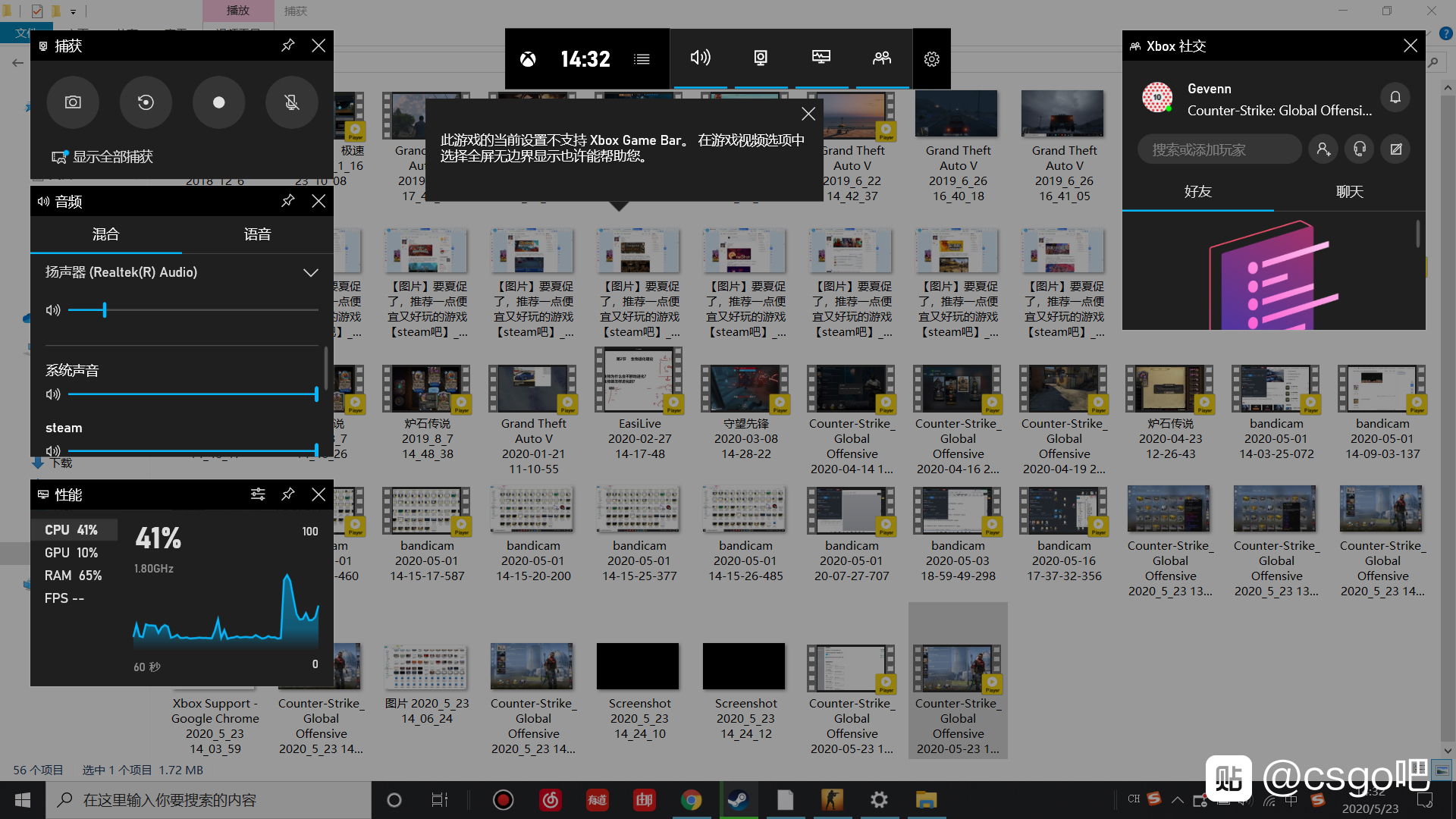Toggle microphone while recording
This screenshot has width=1456, height=819.
click(x=291, y=102)
